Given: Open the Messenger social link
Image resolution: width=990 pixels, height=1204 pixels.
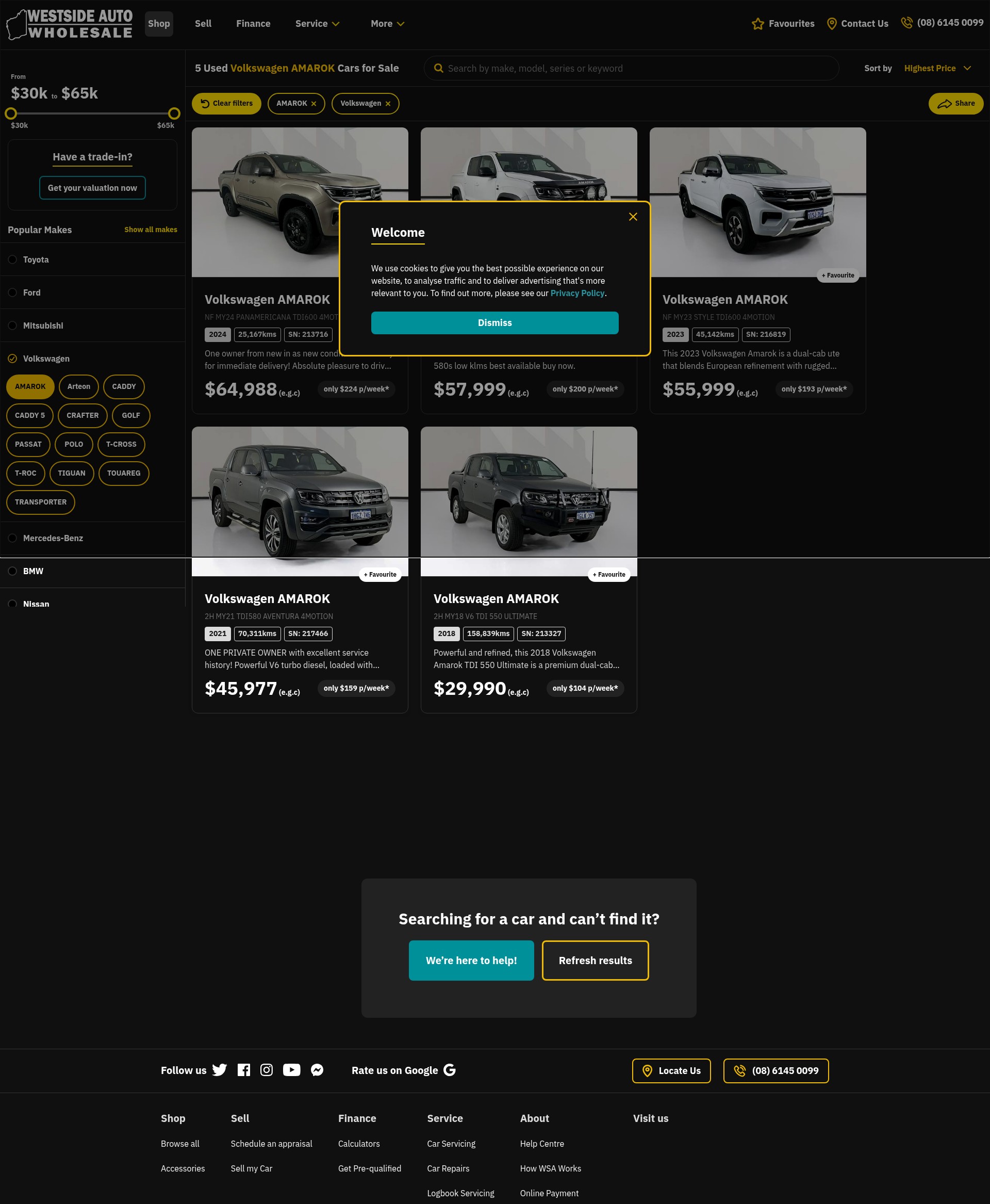Looking at the screenshot, I should coord(317,1070).
